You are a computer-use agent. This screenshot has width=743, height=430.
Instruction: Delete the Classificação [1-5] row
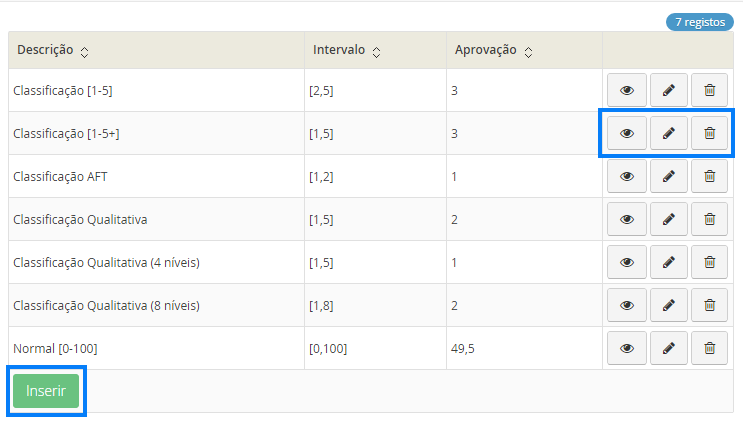(x=709, y=90)
